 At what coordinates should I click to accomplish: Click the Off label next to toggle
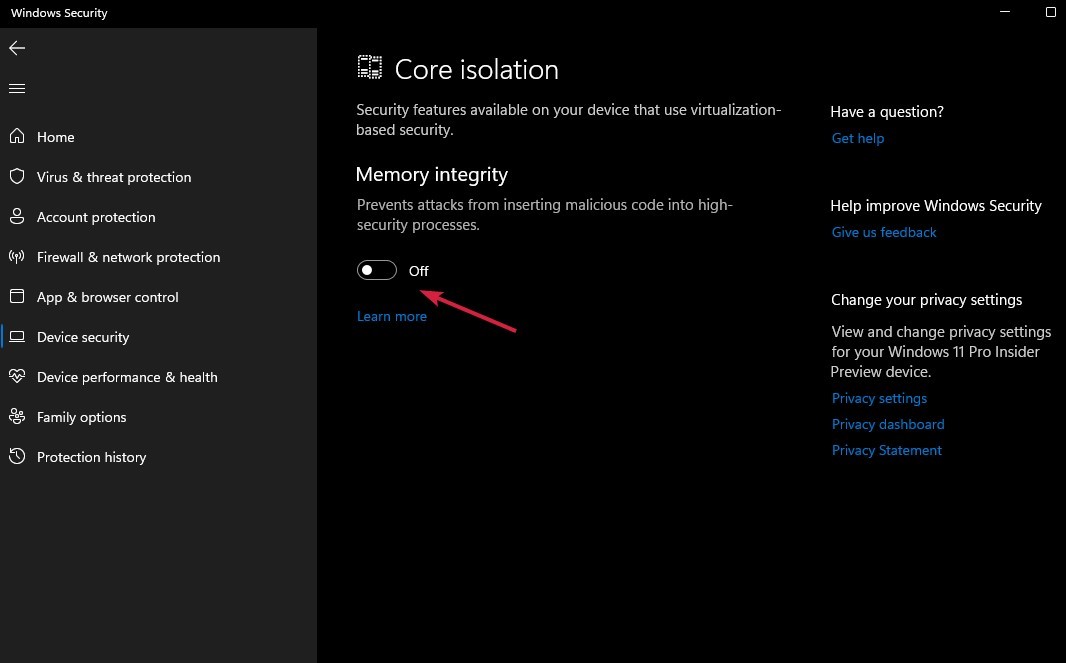point(419,271)
